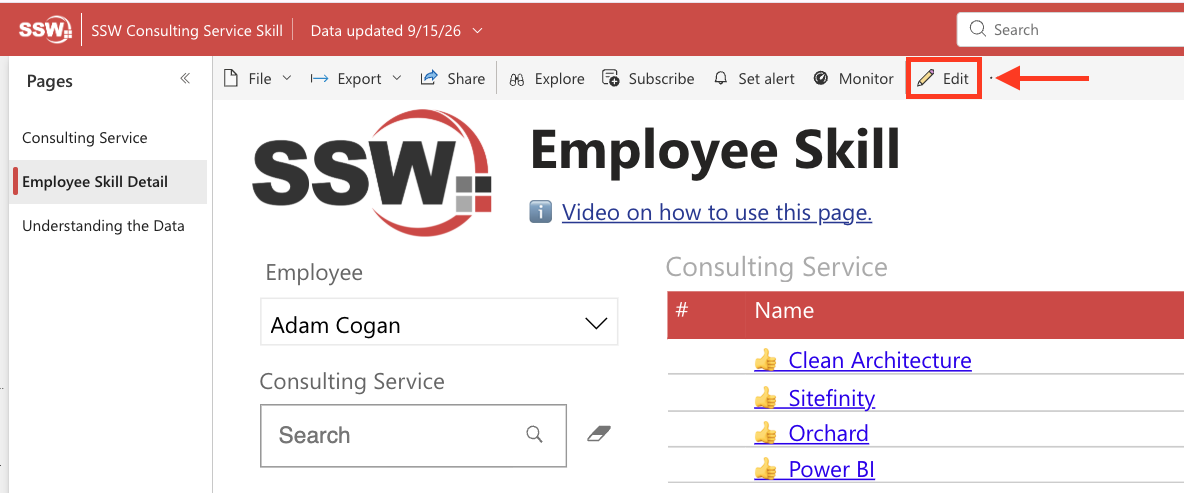Click the SSW Consulting Service Skill title
The image size is (1184, 493).
pyautogui.click(x=187, y=30)
